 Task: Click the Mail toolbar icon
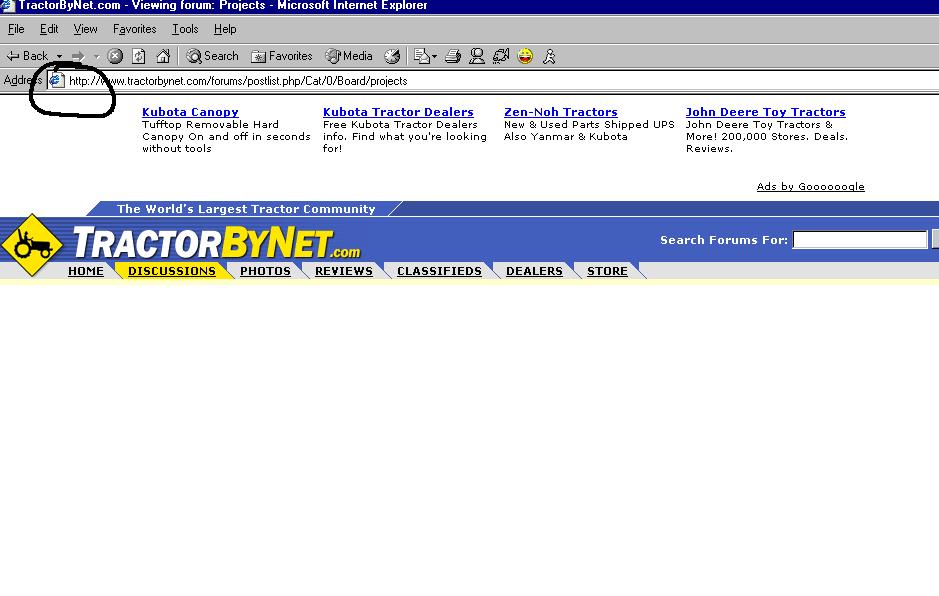pos(422,56)
